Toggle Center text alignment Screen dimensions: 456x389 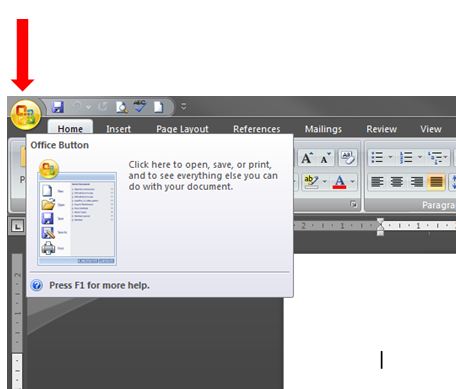coord(397,182)
